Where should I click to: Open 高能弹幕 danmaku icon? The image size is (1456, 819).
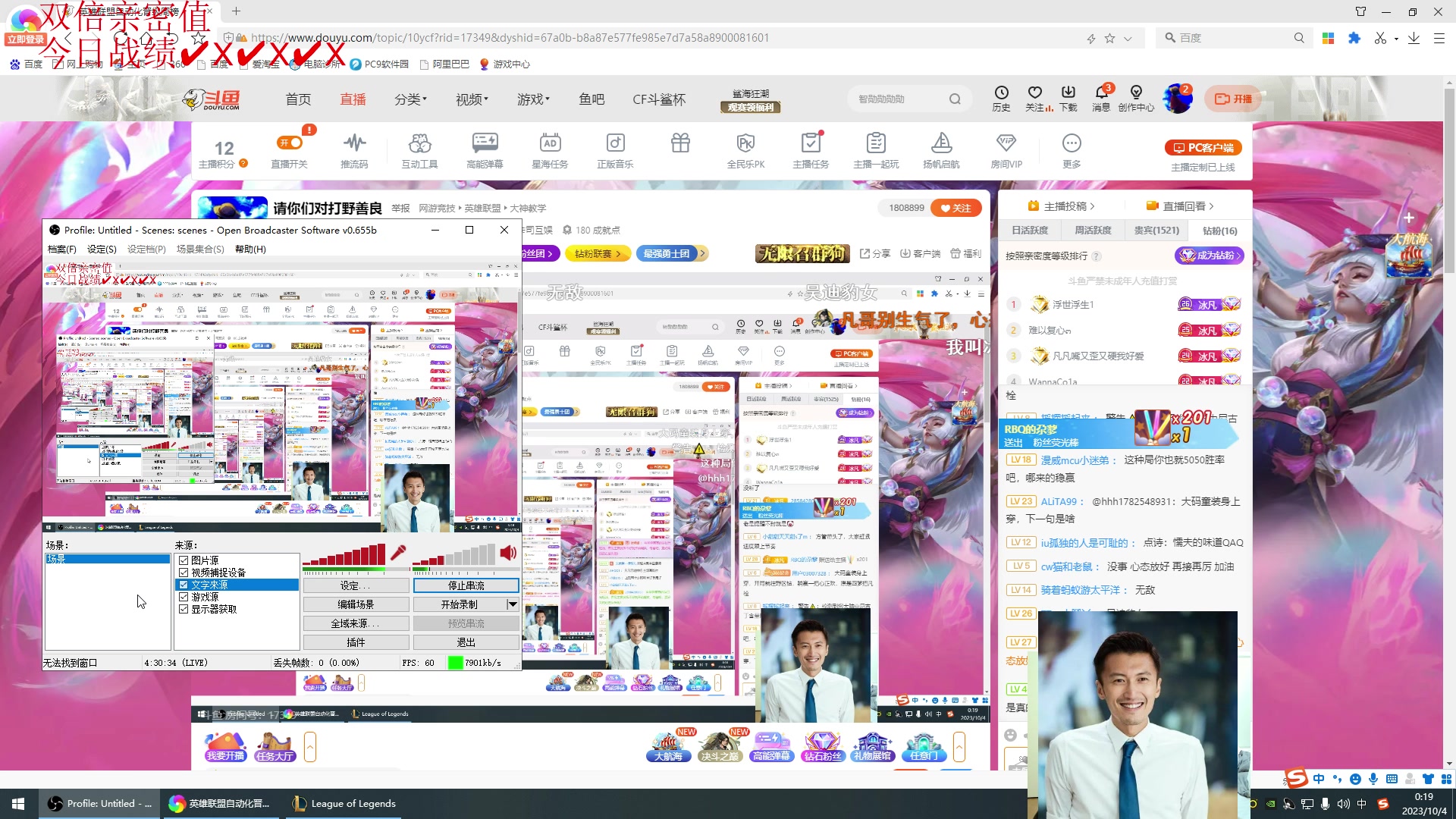click(x=485, y=143)
